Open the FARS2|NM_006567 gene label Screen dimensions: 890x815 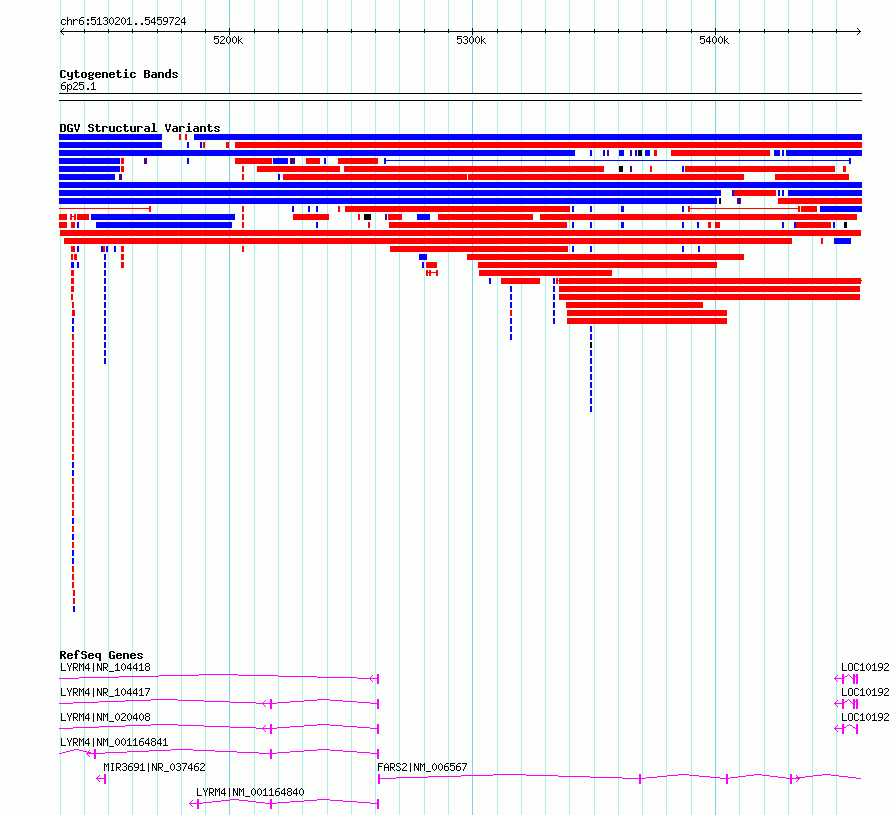422,767
